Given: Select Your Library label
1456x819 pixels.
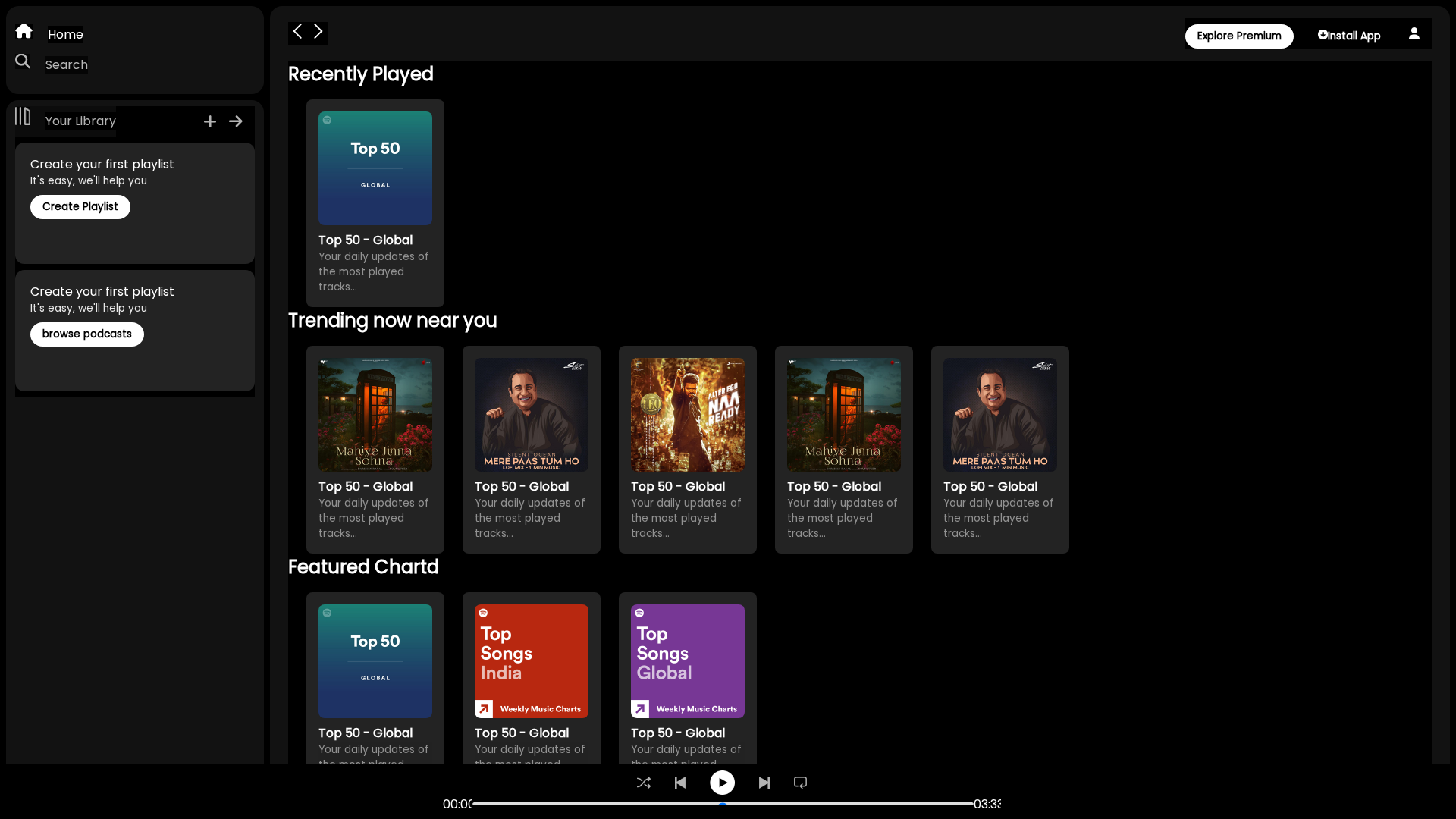Looking at the screenshot, I should pos(80,121).
